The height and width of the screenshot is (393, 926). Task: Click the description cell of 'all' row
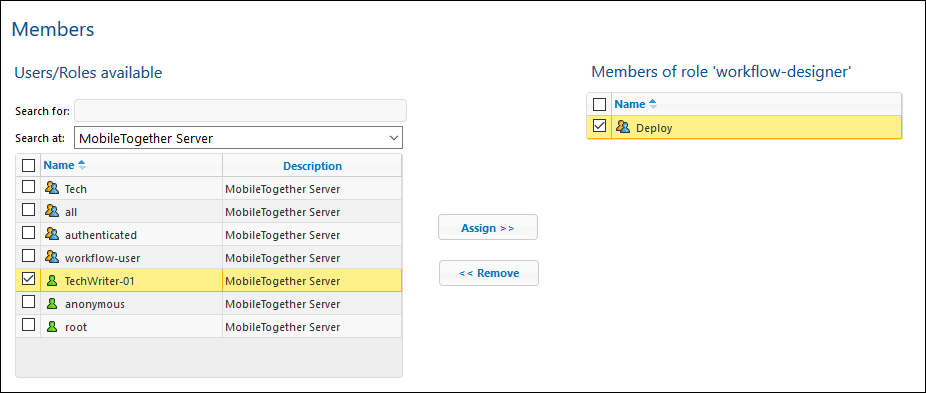pyautogui.click(x=312, y=212)
